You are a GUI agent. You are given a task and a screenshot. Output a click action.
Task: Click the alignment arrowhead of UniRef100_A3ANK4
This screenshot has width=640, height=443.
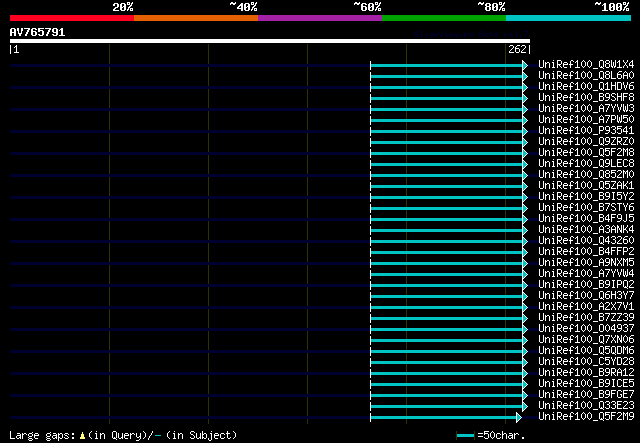[525, 230]
